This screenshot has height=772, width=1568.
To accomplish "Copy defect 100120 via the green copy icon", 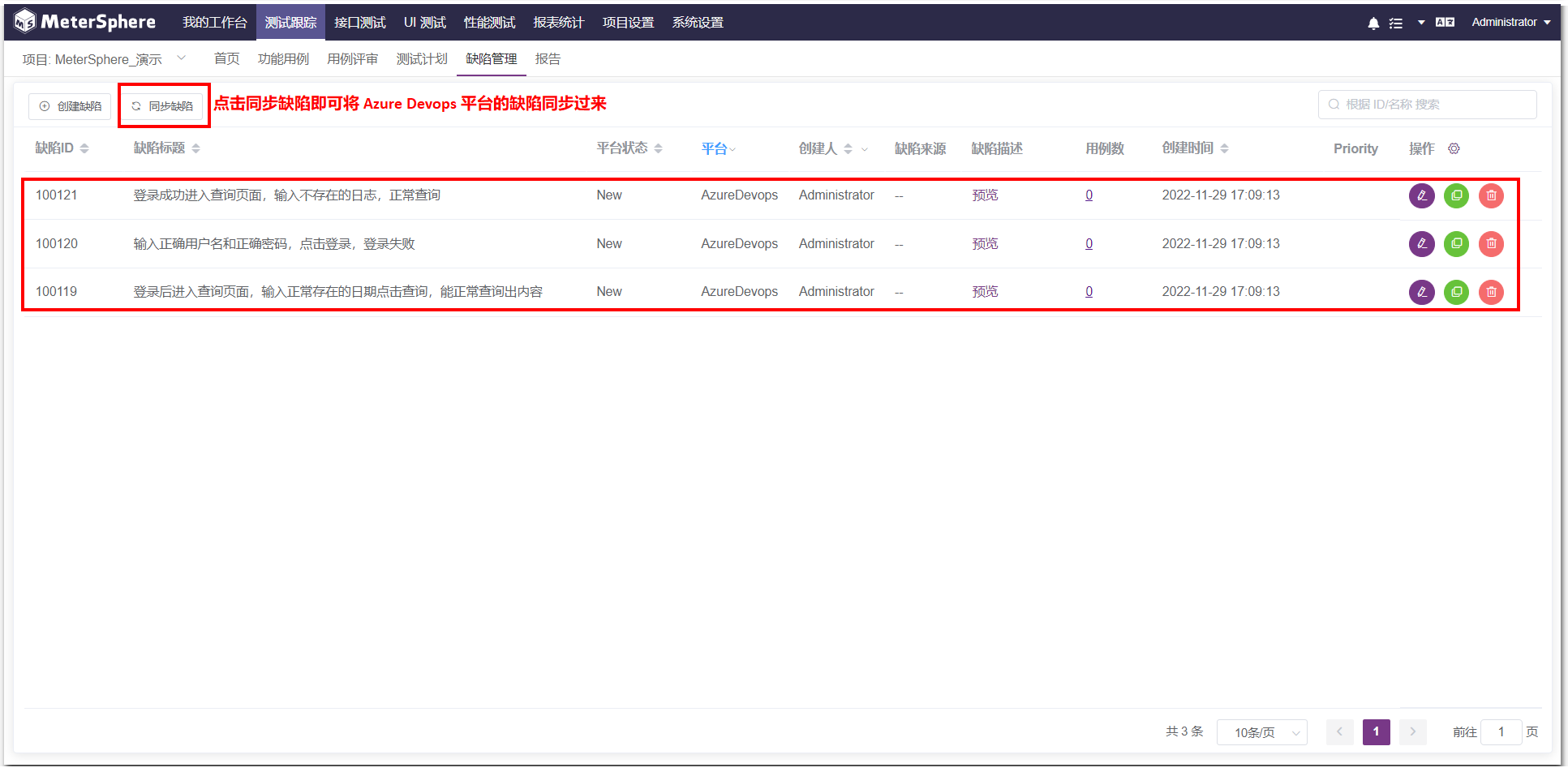I will click(x=1456, y=243).
